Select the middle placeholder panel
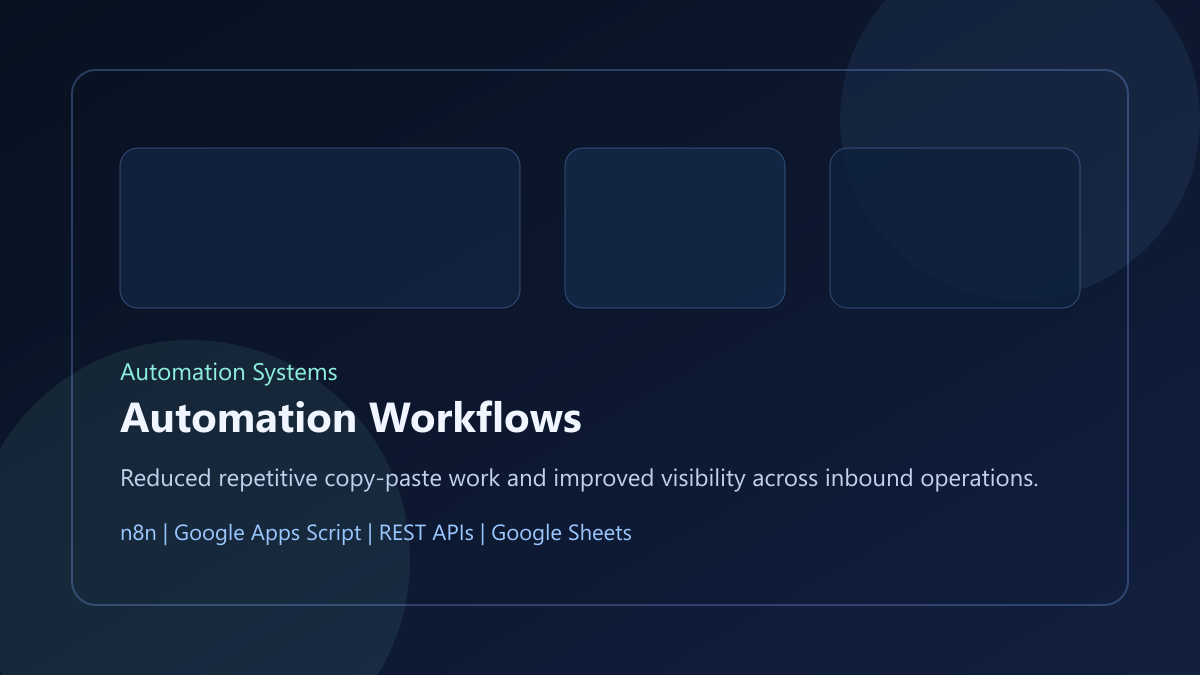This screenshot has width=1200, height=675. click(675, 228)
